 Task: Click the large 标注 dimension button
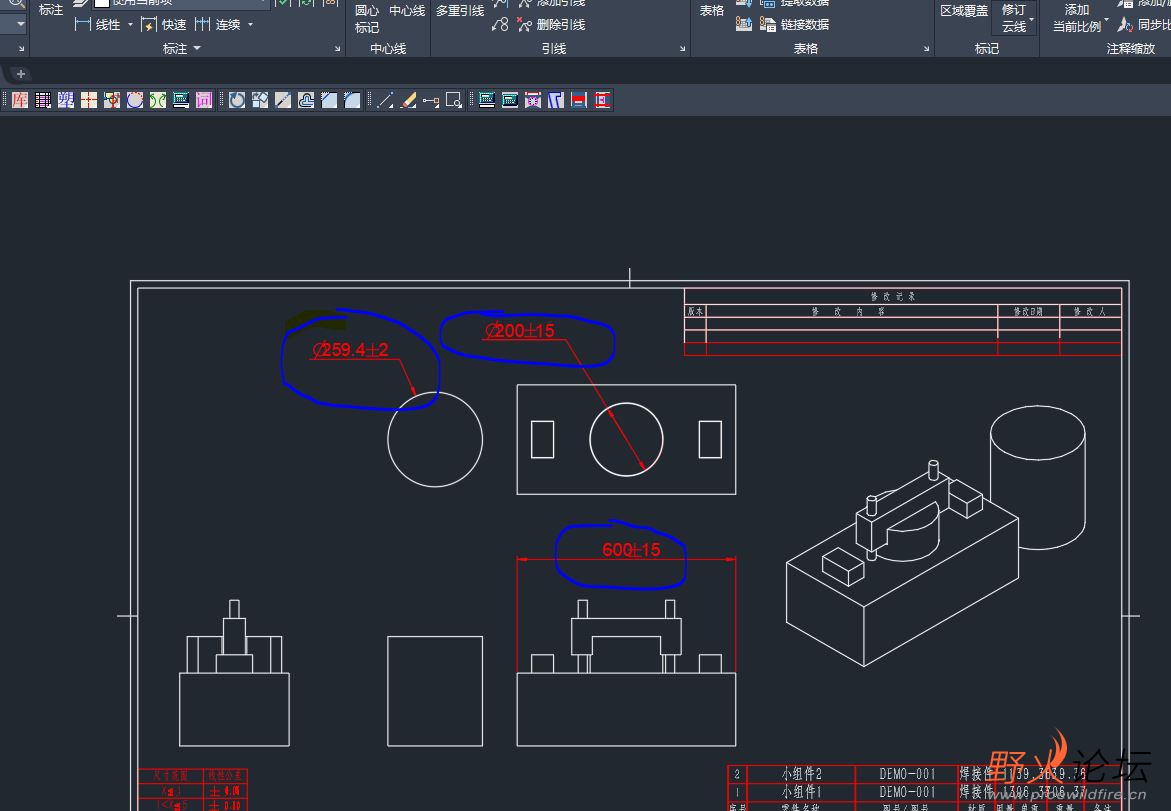pyautogui.click(x=51, y=10)
